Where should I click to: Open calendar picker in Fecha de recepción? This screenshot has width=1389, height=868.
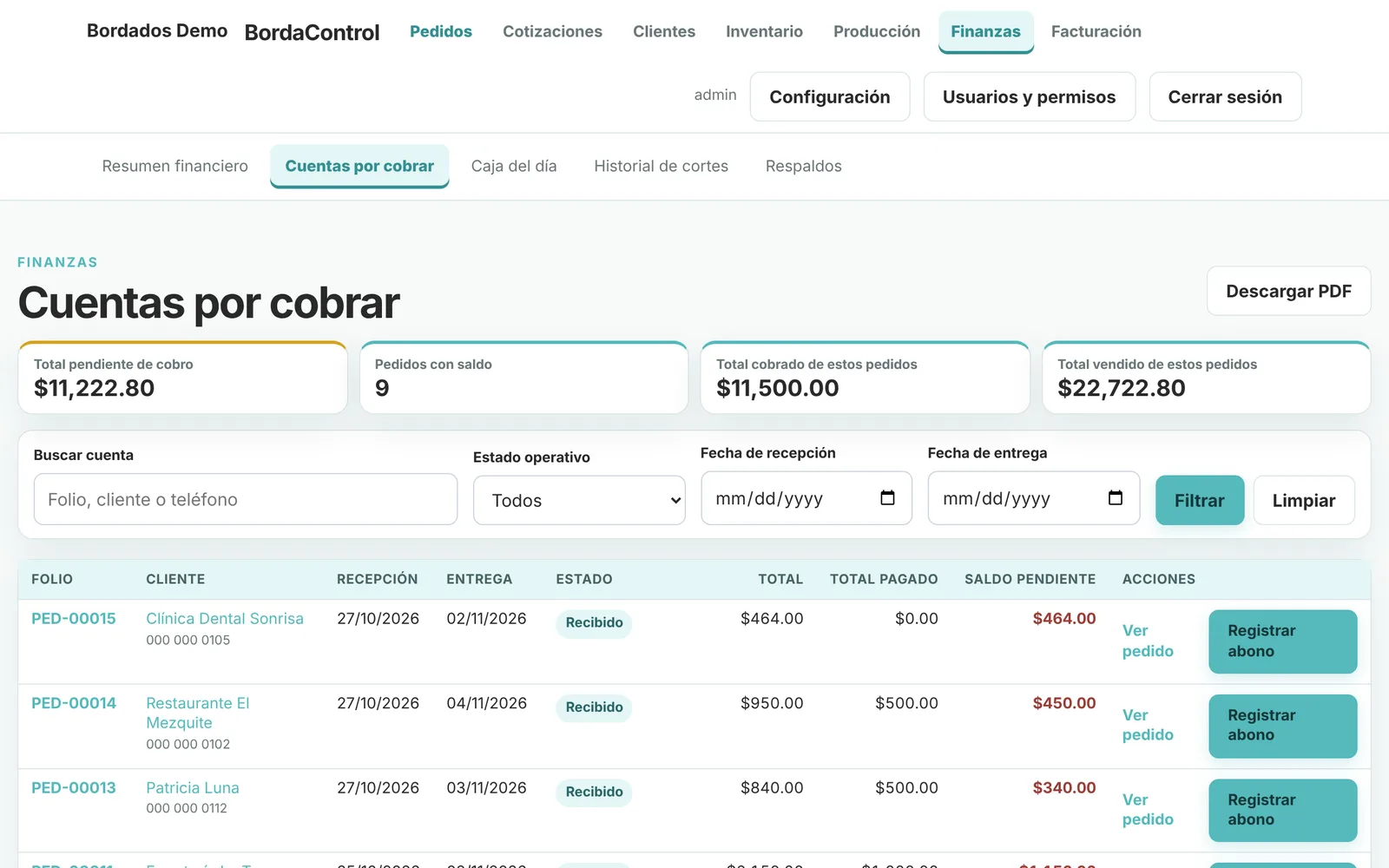tap(887, 498)
